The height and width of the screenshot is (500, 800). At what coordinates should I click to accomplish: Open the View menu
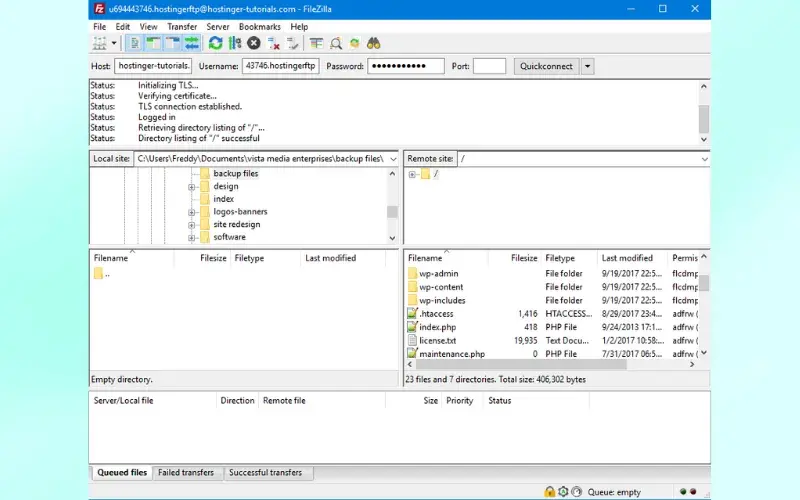pos(148,27)
